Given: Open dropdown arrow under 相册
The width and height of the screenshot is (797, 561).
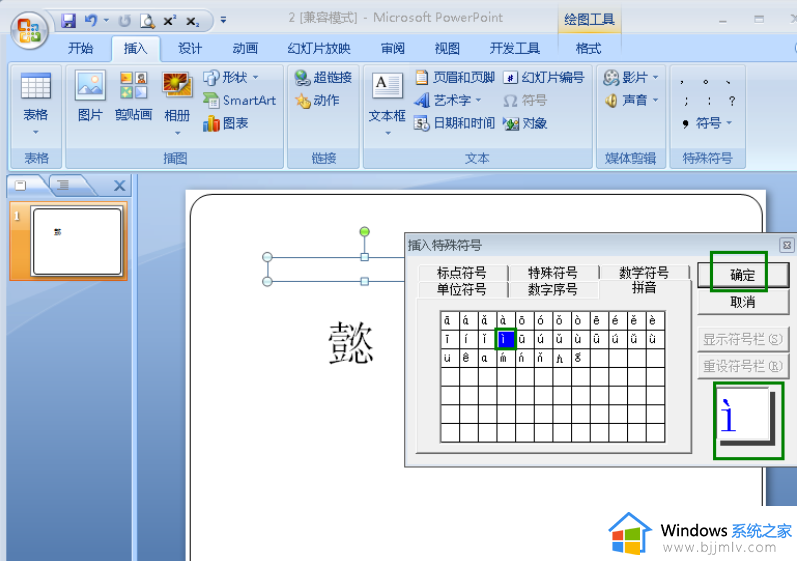Looking at the screenshot, I should click(x=177, y=133).
